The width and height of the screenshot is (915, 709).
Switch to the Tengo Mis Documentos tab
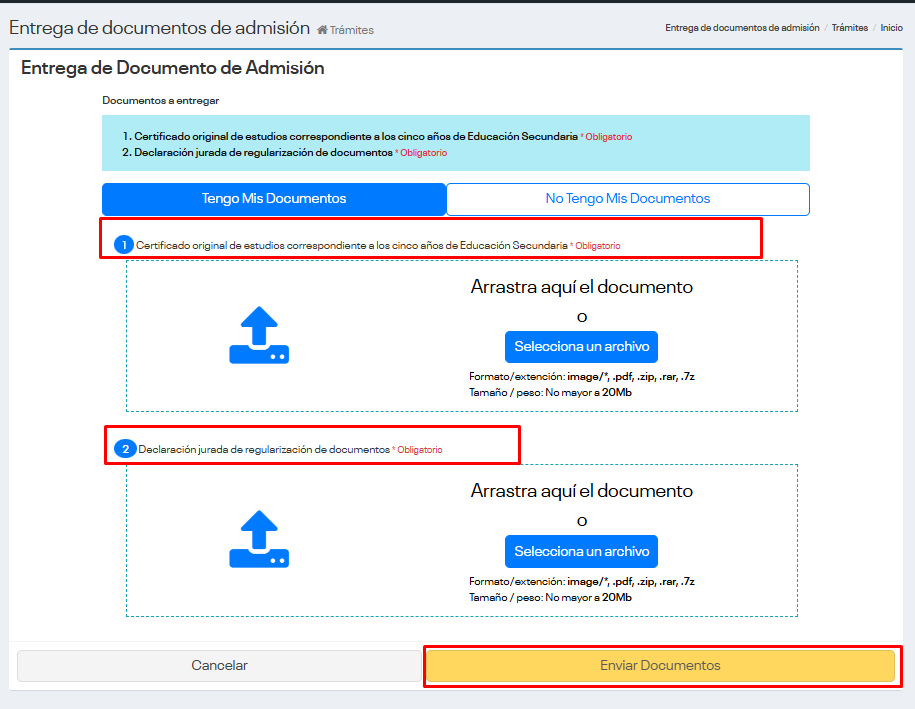(x=274, y=199)
